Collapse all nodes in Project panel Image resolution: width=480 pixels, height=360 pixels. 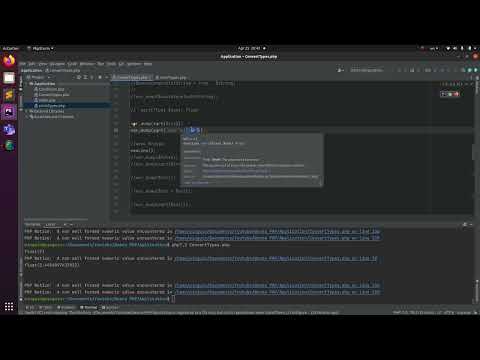[92, 77]
